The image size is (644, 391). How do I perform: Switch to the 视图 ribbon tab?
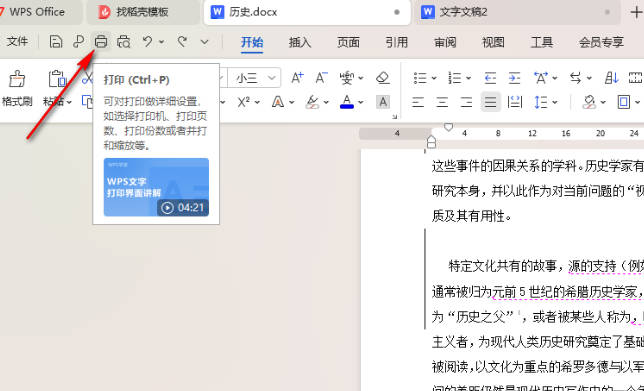click(x=493, y=42)
